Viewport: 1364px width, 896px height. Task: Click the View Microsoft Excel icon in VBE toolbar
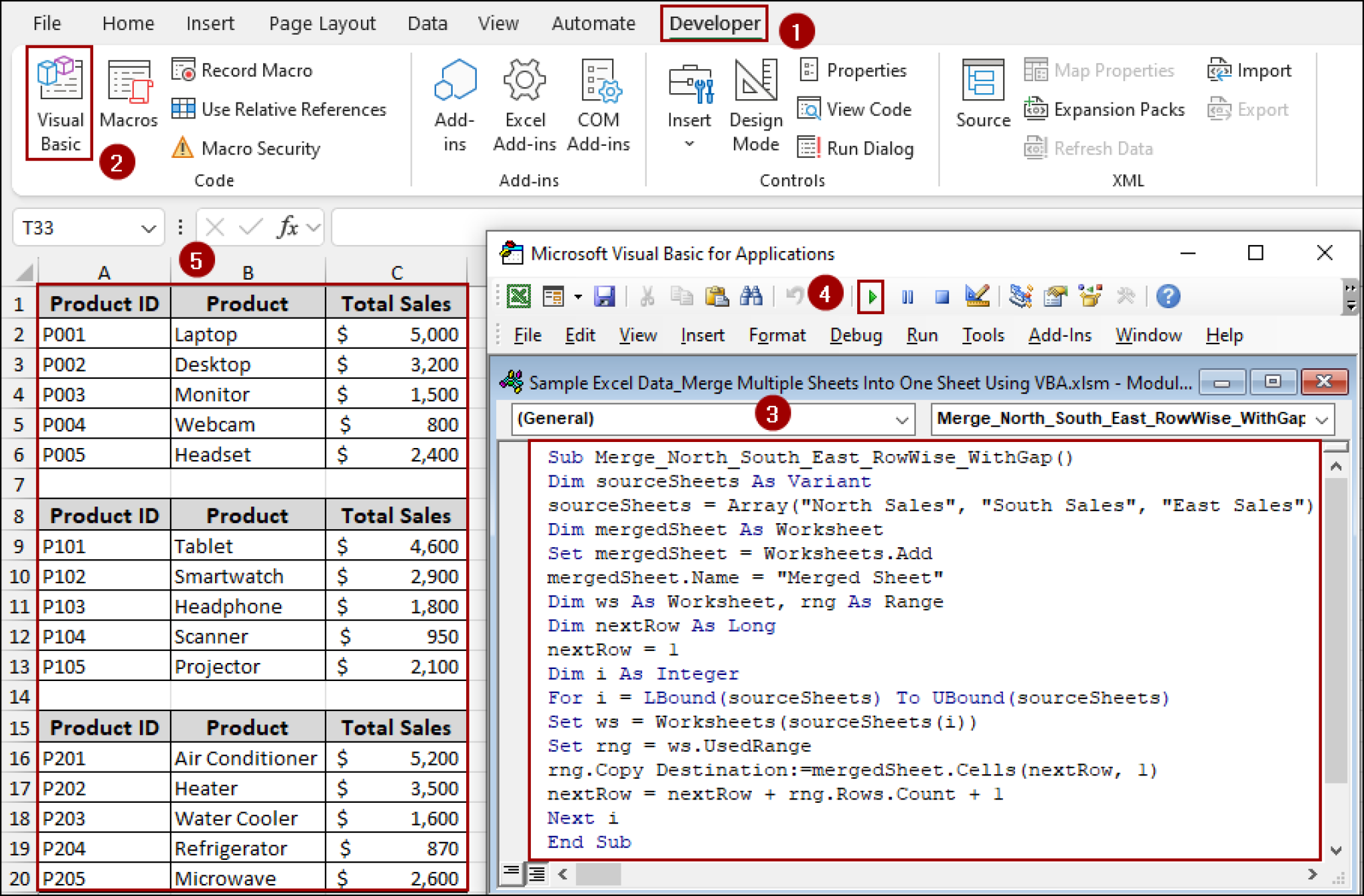(x=518, y=296)
